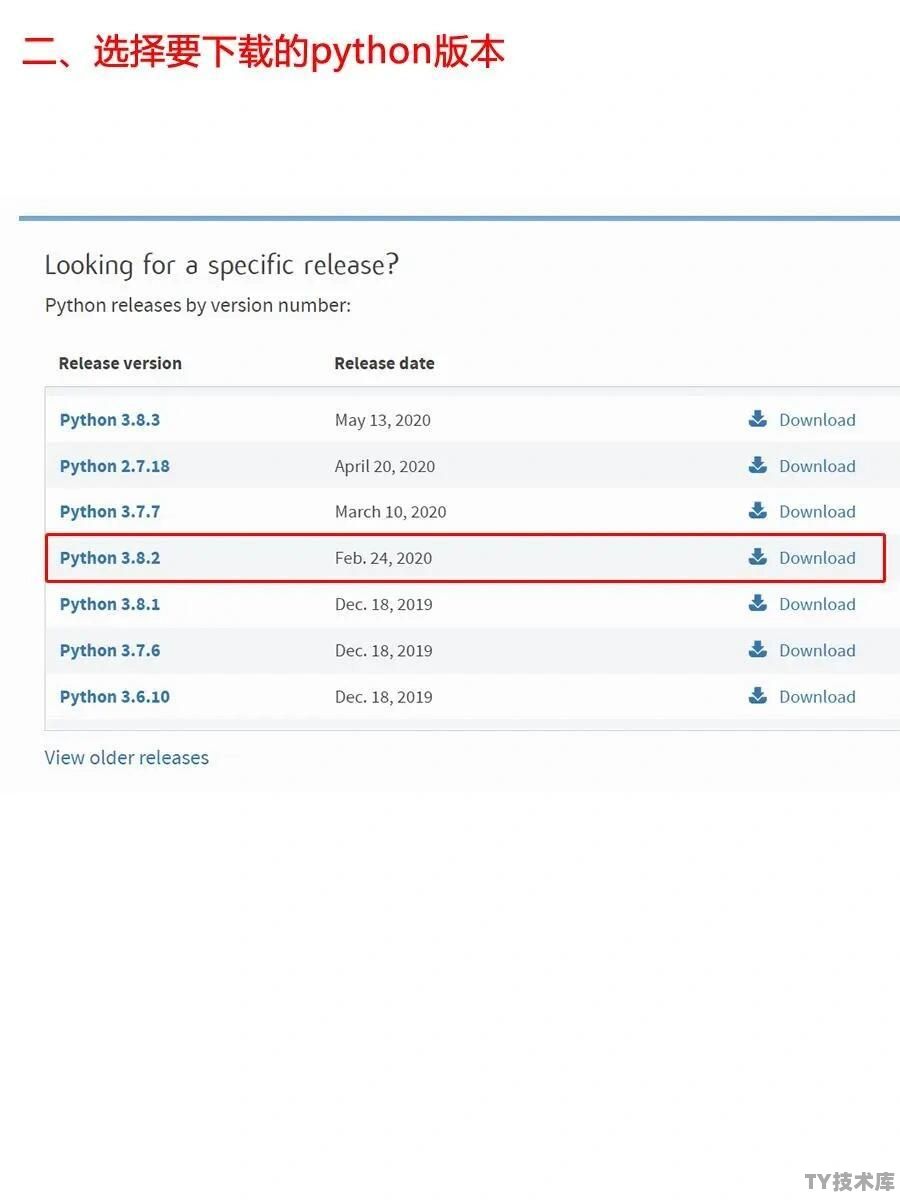
Task: Click download icon for Python 3.7.6
Action: click(758, 650)
